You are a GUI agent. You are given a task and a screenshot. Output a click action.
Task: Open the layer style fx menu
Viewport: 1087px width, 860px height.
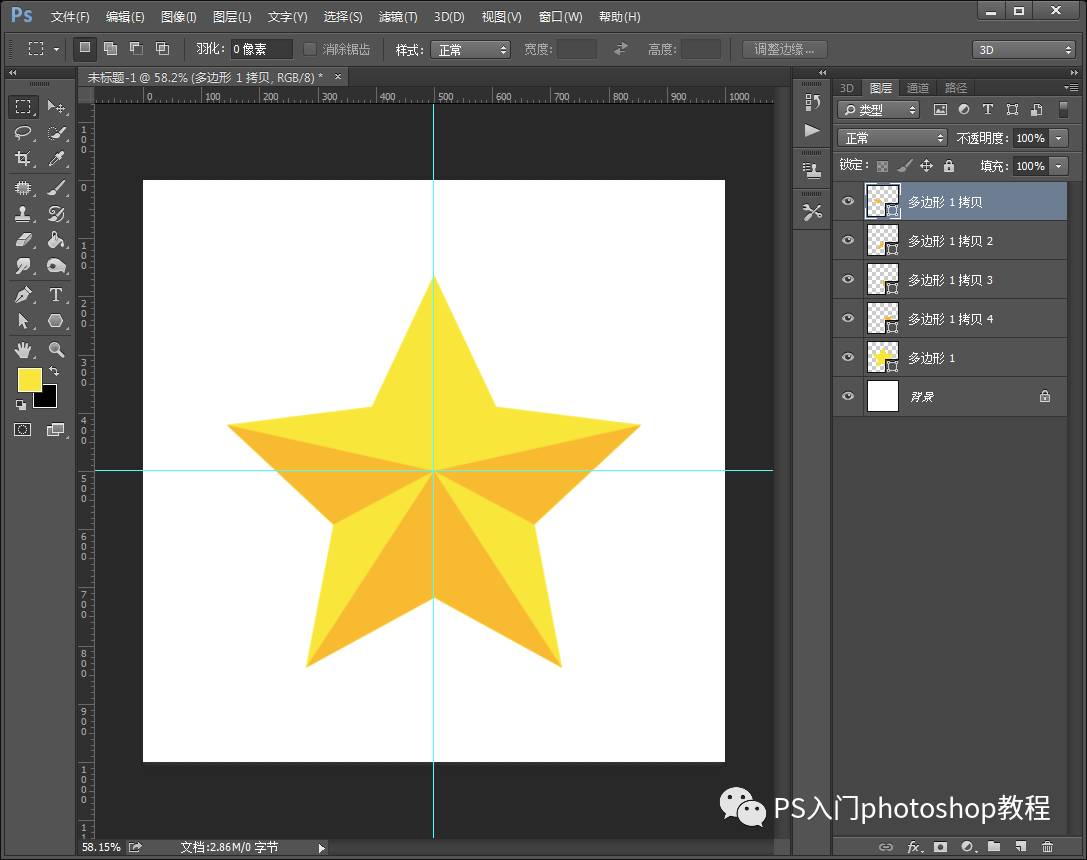click(x=914, y=846)
